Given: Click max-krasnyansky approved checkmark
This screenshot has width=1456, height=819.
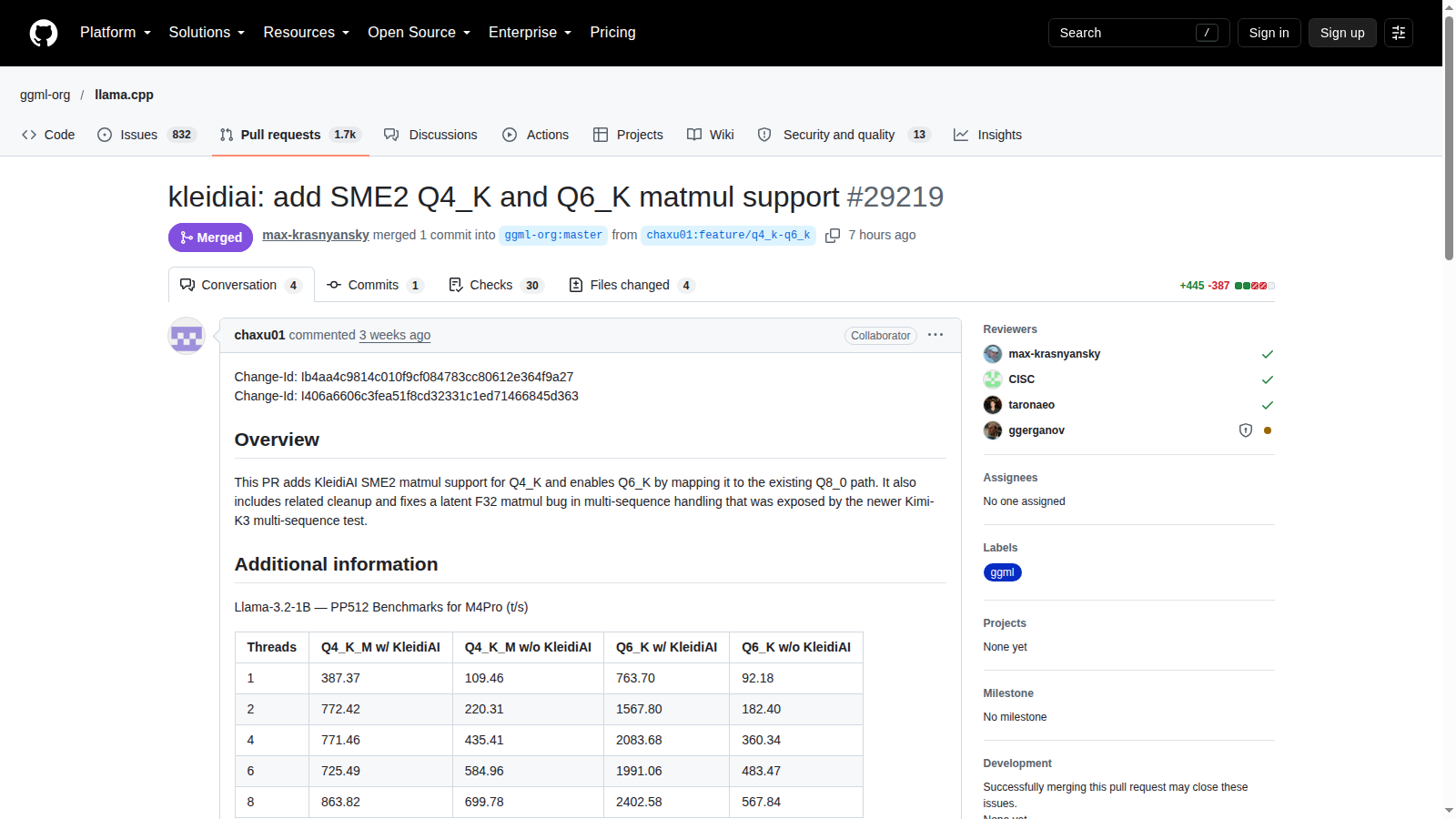Looking at the screenshot, I should tap(1268, 354).
